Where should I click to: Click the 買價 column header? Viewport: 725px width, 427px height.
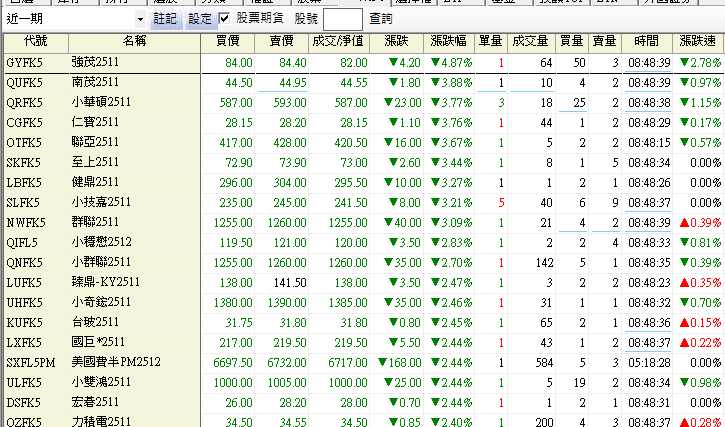(x=227, y=42)
